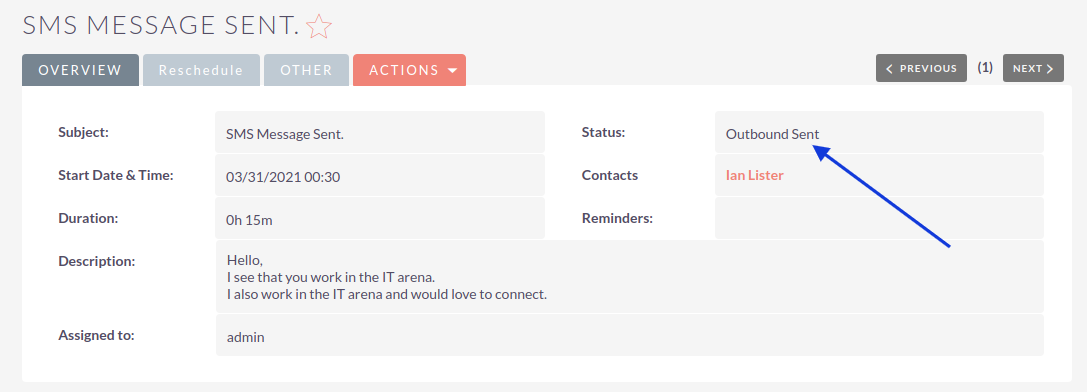This screenshot has height=392, width=1087.
Task: Click the Assigned to admin field
Action: 629,336
